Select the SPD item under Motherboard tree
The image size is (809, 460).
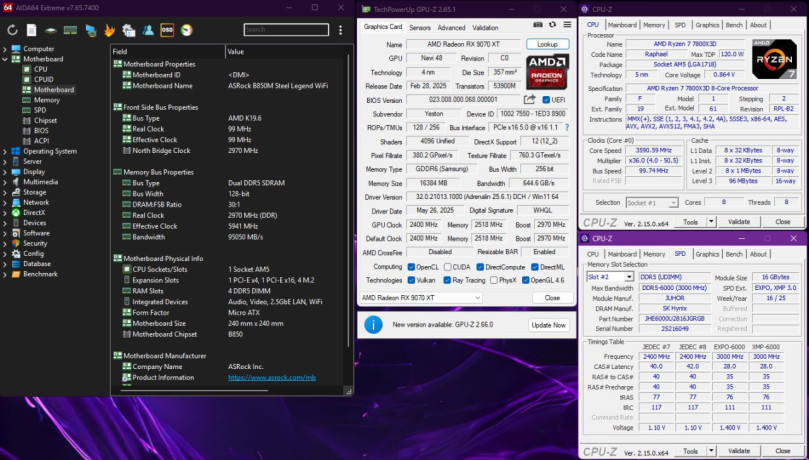(x=40, y=110)
